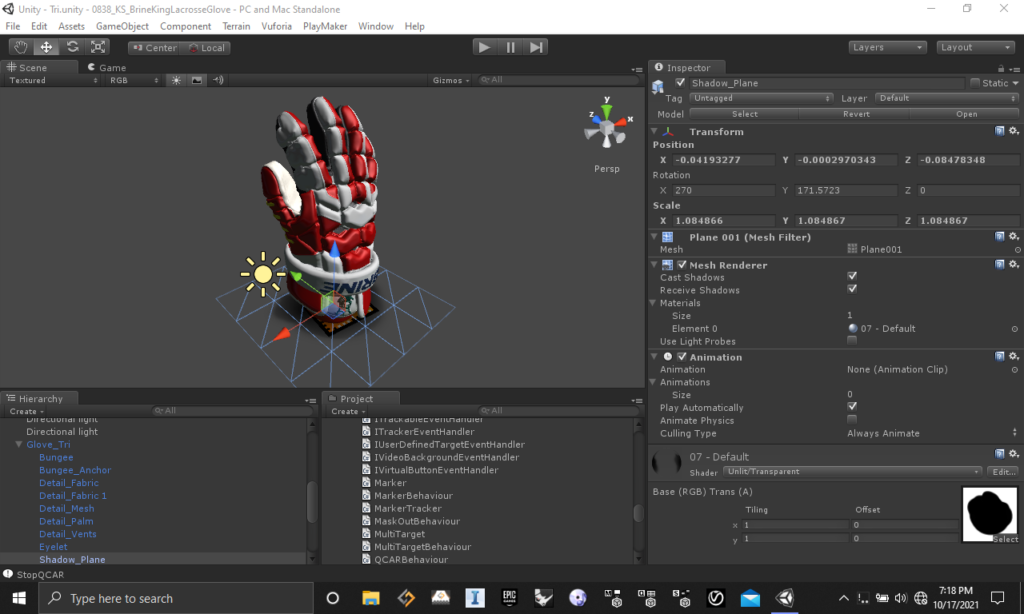Switch to the Game tab
This screenshot has width=1024, height=614.
tap(111, 68)
